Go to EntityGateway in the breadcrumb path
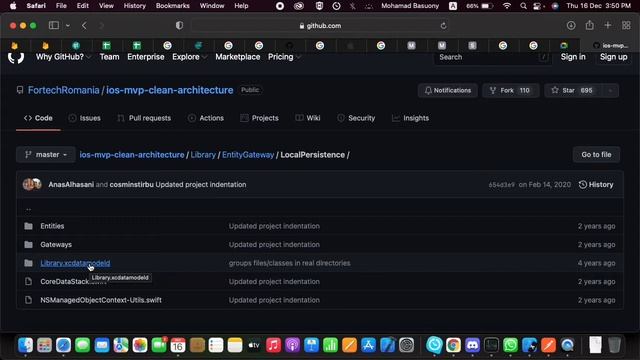Image resolution: width=640 pixels, height=360 pixels. tap(248, 155)
